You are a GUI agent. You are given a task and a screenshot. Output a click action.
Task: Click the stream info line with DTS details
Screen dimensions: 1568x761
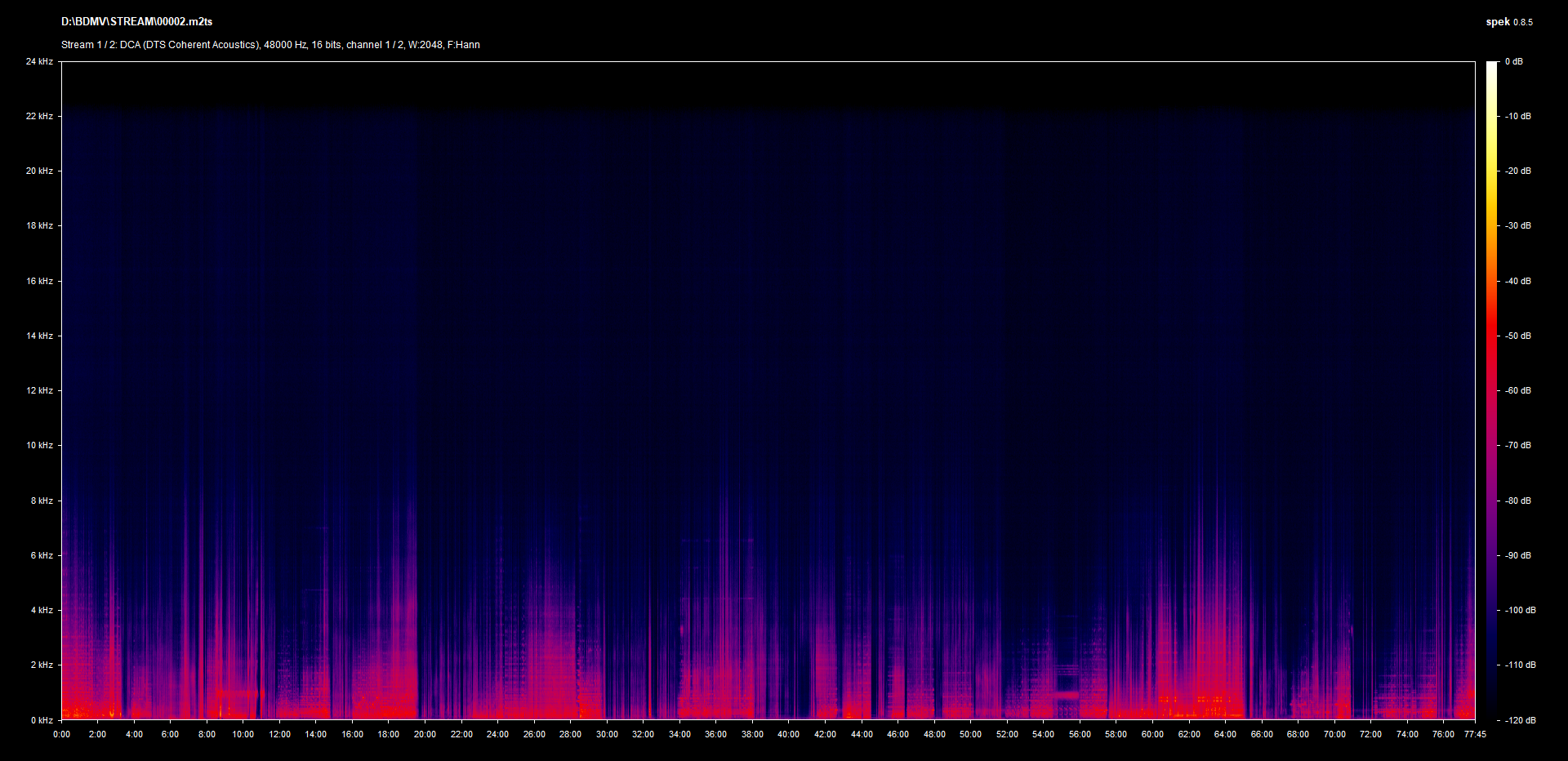click(270, 45)
